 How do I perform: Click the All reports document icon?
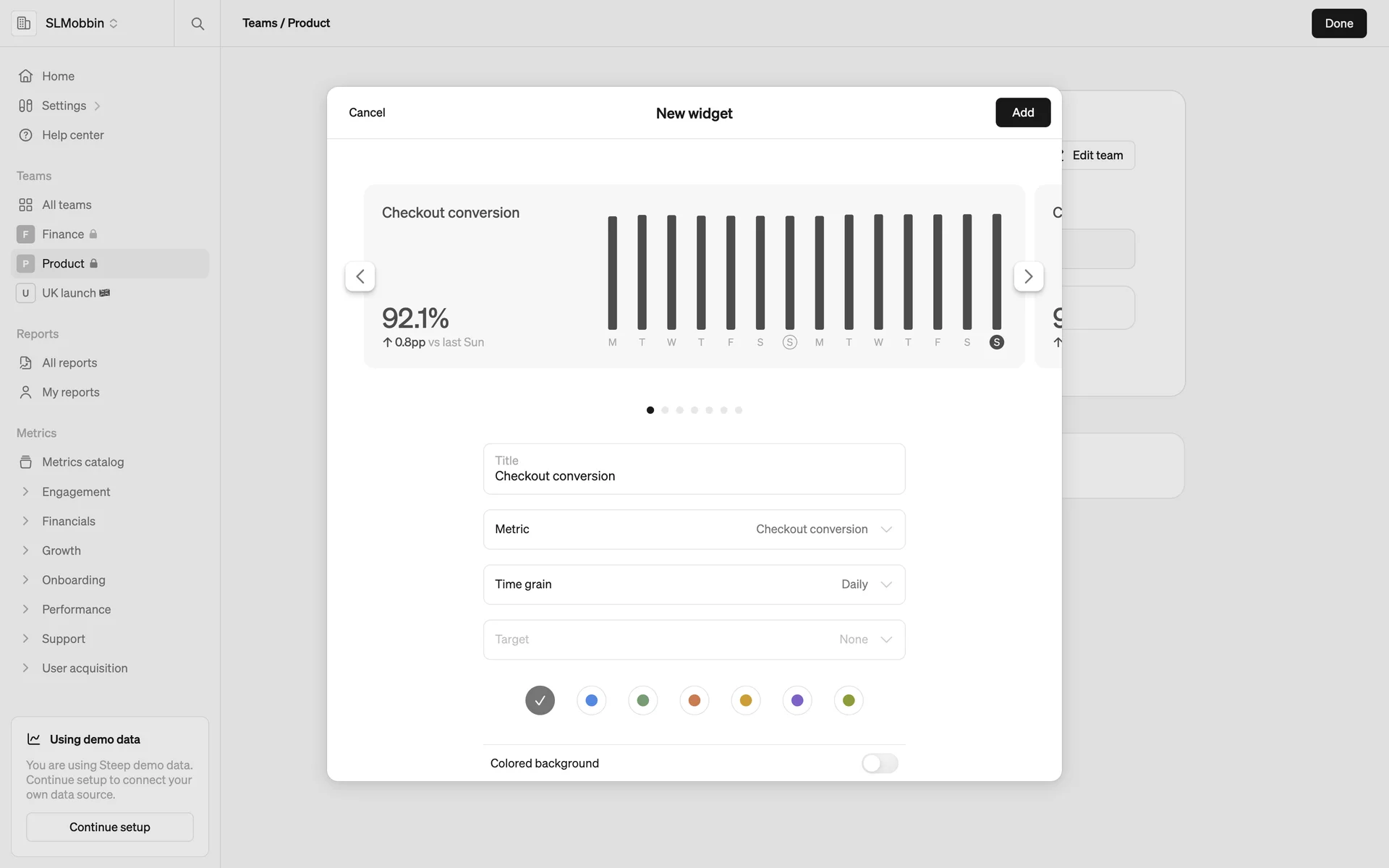coord(25,363)
